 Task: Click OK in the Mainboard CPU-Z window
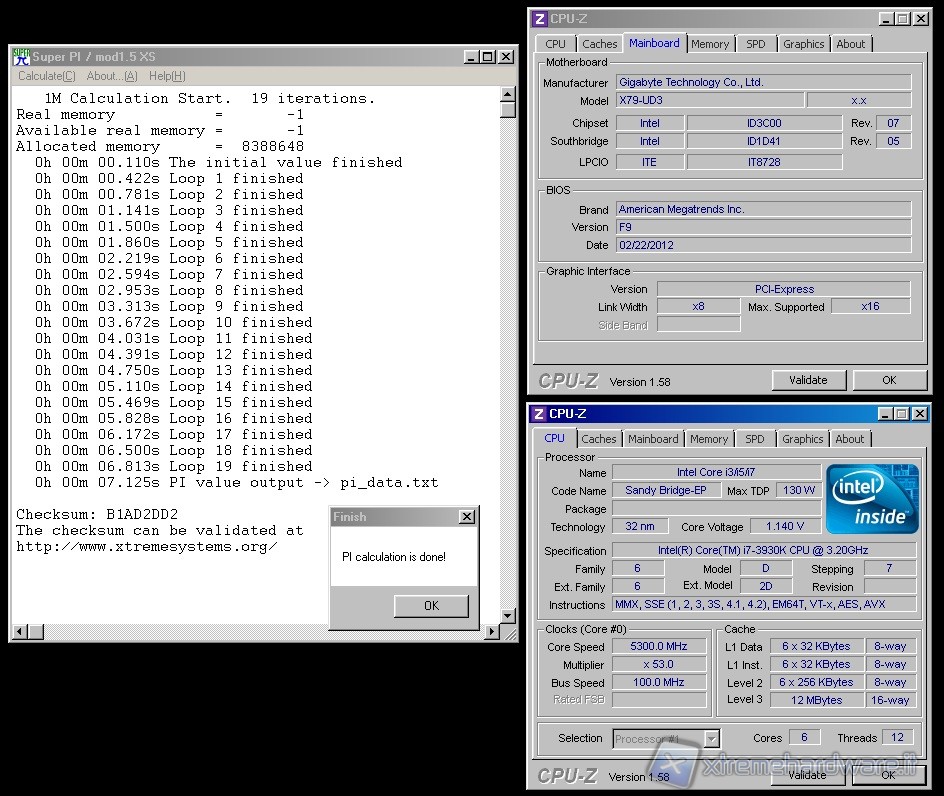tap(889, 380)
